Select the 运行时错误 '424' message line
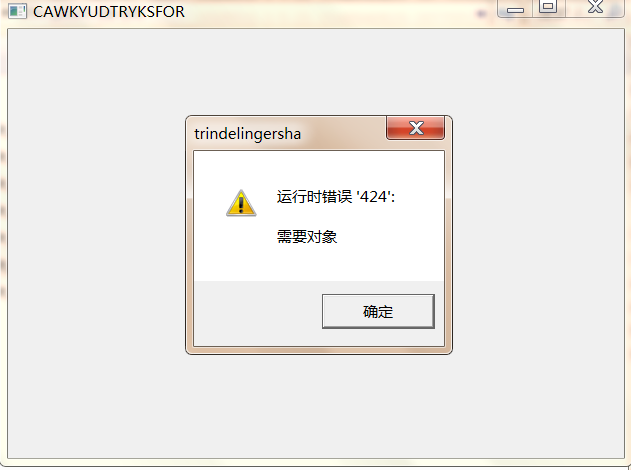The height and width of the screenshot is (470, 631). click(336, 197)
